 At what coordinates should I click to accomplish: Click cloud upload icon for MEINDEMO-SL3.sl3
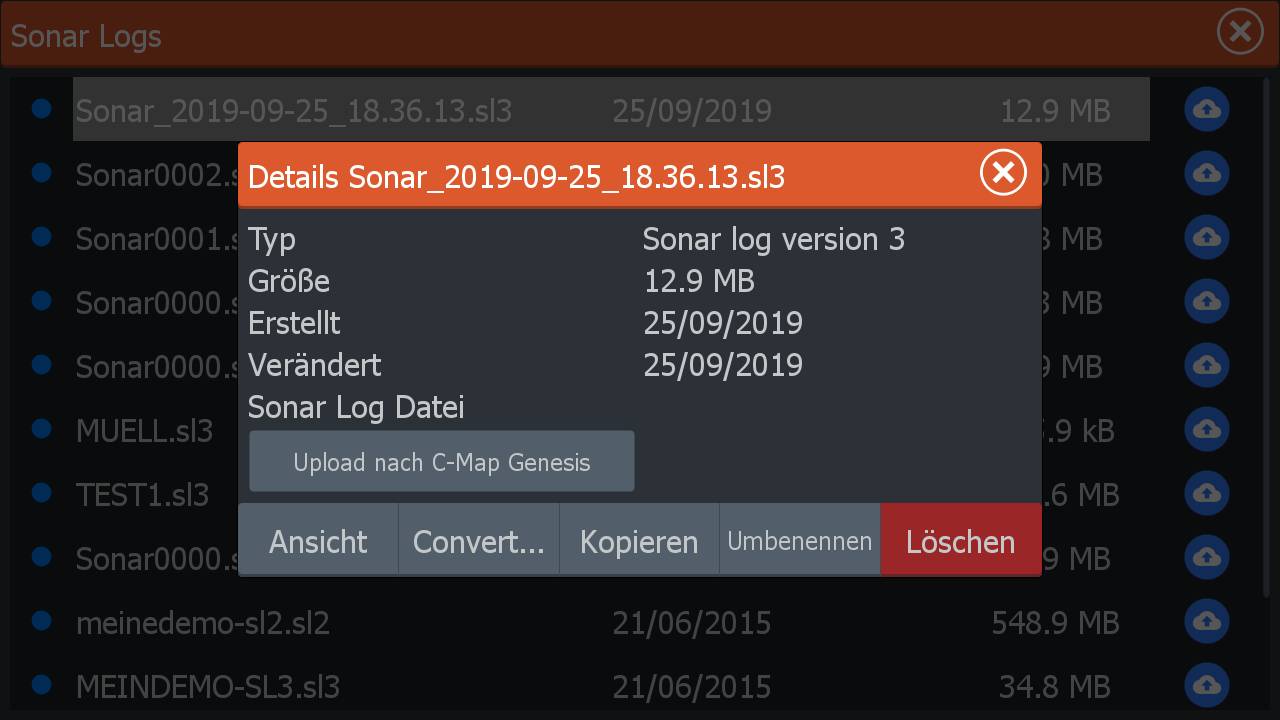click(1207, 686)
